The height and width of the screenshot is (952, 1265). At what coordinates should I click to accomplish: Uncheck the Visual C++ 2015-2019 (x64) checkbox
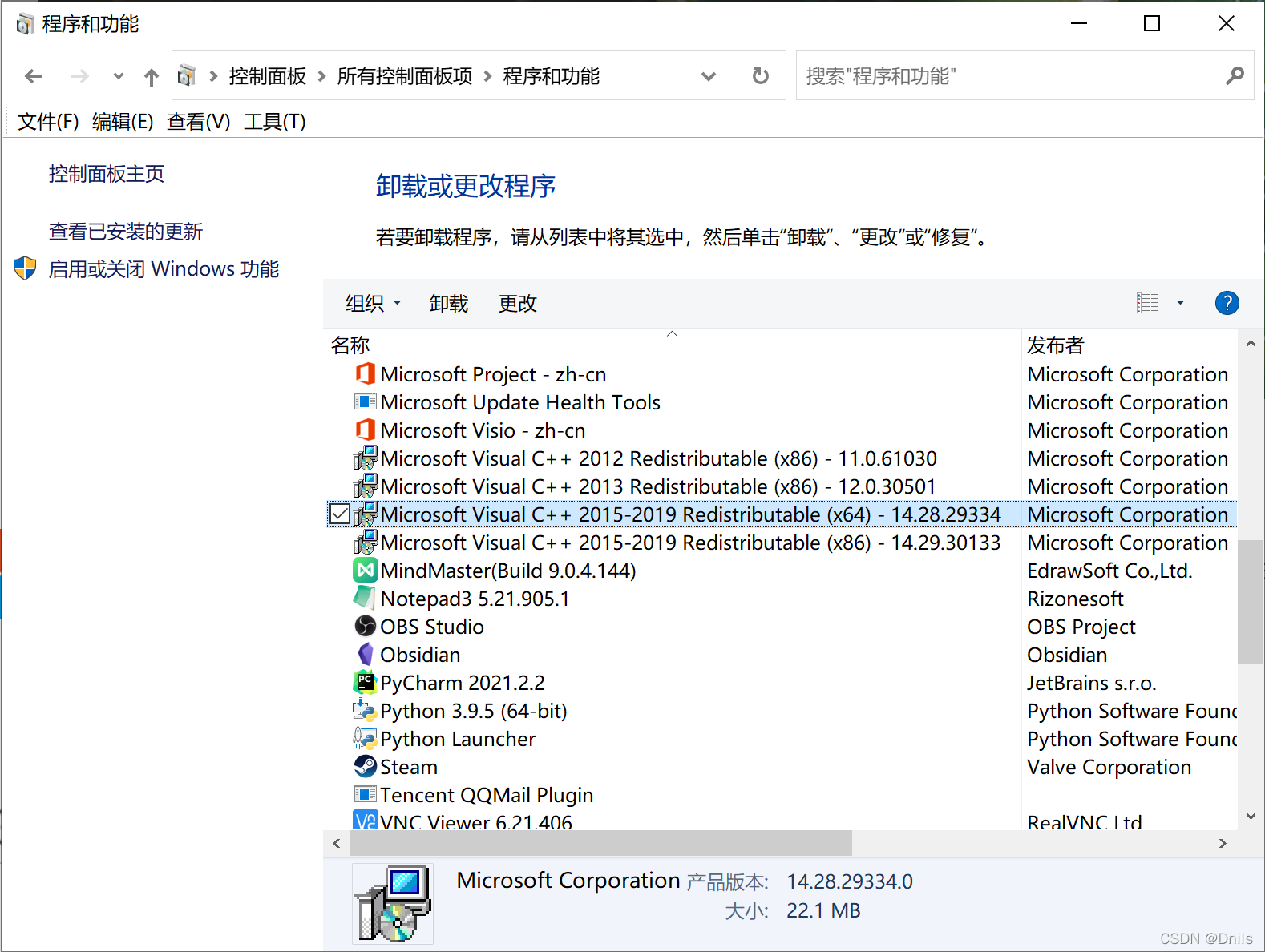point(340,514)
